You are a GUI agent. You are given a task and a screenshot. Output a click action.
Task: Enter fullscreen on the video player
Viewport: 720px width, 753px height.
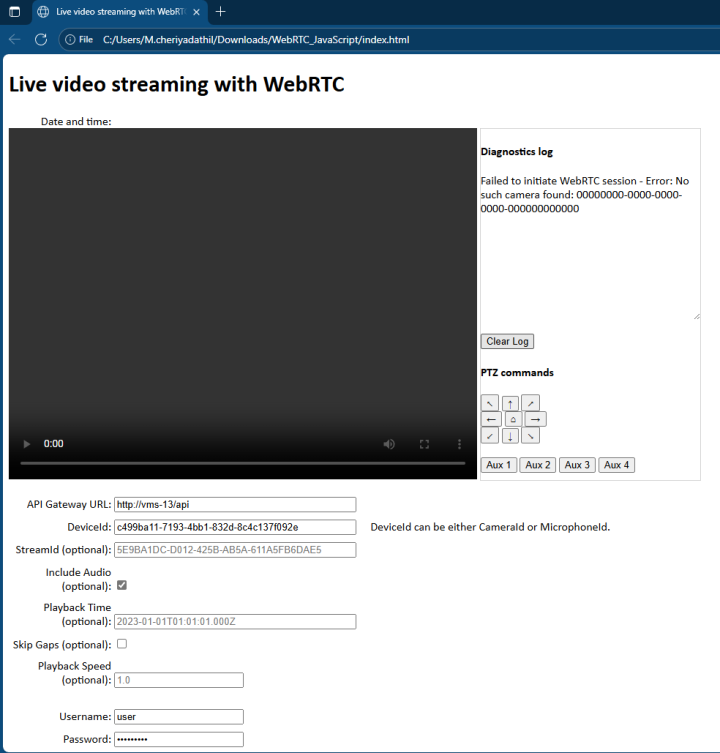coord(424,444)
